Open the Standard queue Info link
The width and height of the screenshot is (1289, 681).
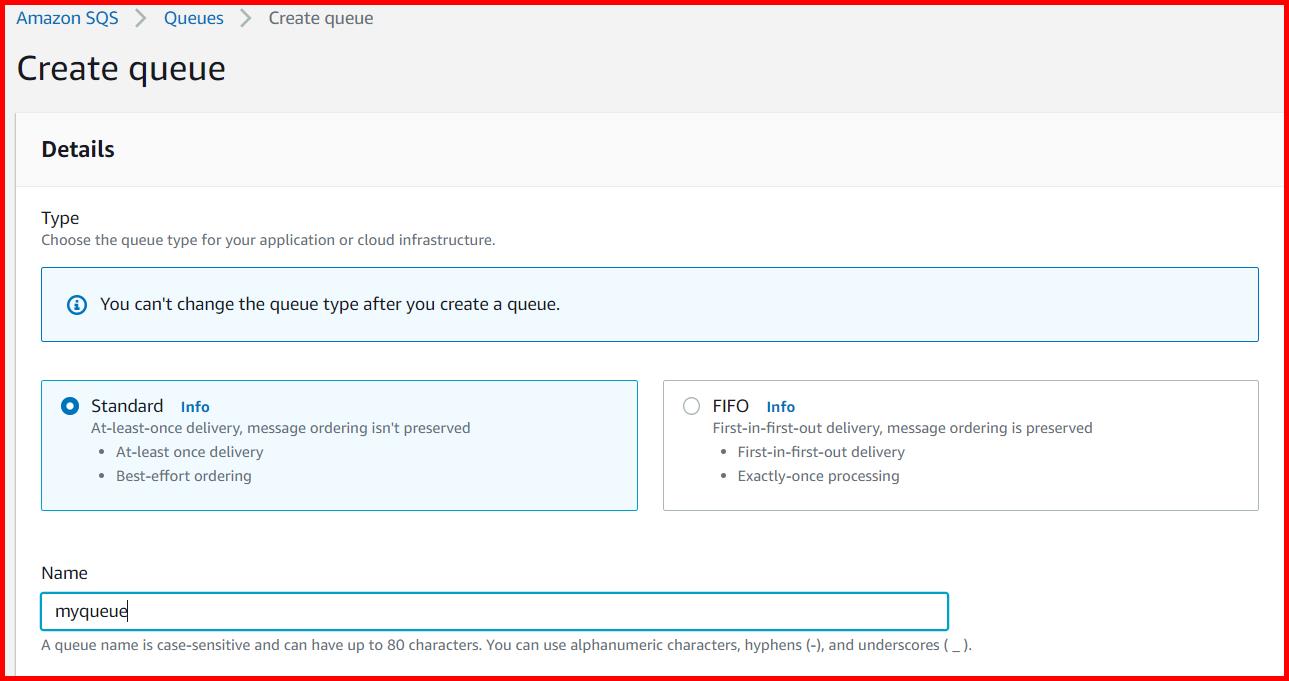pyautogui.click(x=195, y=407)
